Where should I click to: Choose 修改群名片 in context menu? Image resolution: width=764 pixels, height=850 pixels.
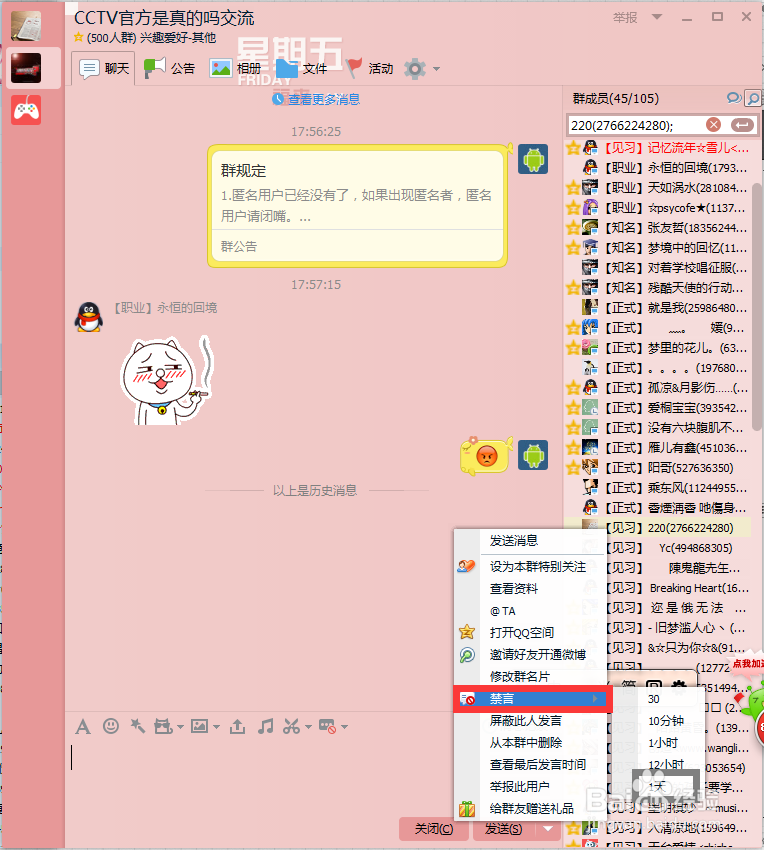pyautogui.click(x=519, y=677)
